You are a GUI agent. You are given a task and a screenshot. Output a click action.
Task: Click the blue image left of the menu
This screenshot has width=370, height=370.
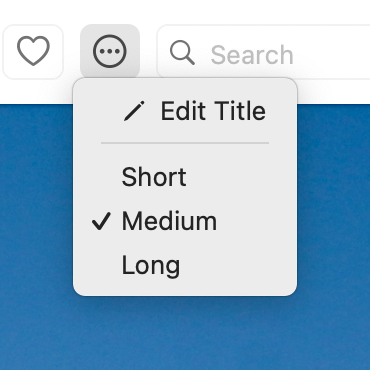36,200
